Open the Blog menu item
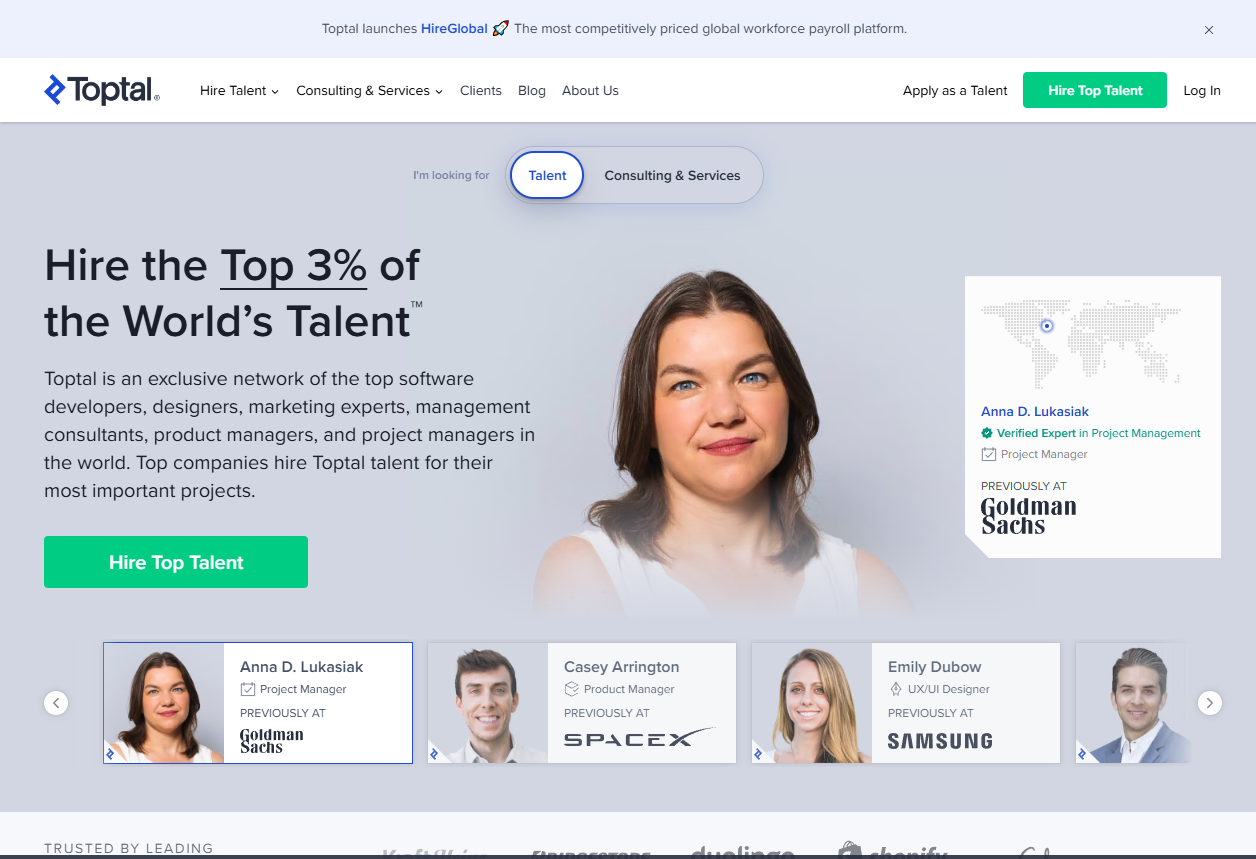Viewport: 1256px width, 859px height. (x=531, y=90)
